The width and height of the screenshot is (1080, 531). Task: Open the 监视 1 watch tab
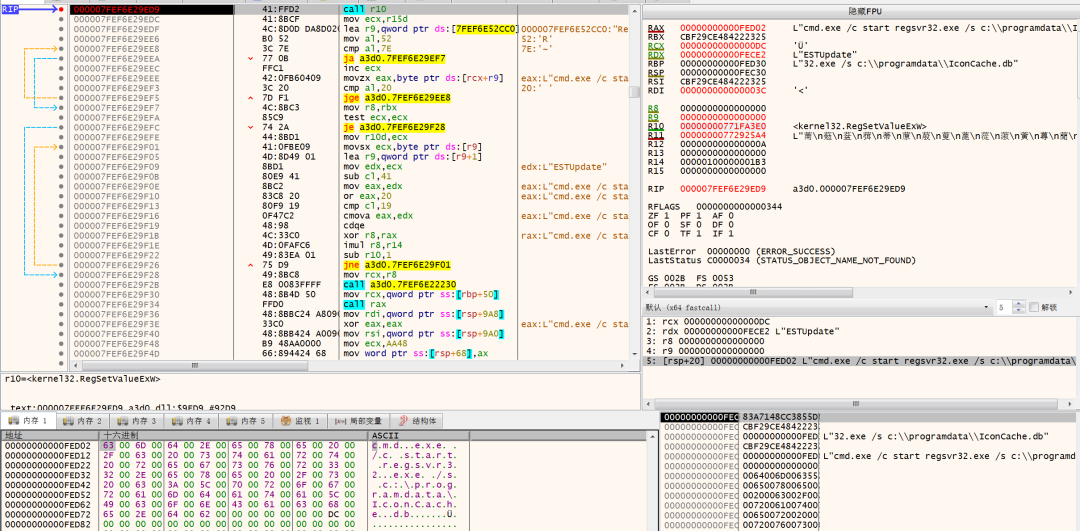pos(301,421)
